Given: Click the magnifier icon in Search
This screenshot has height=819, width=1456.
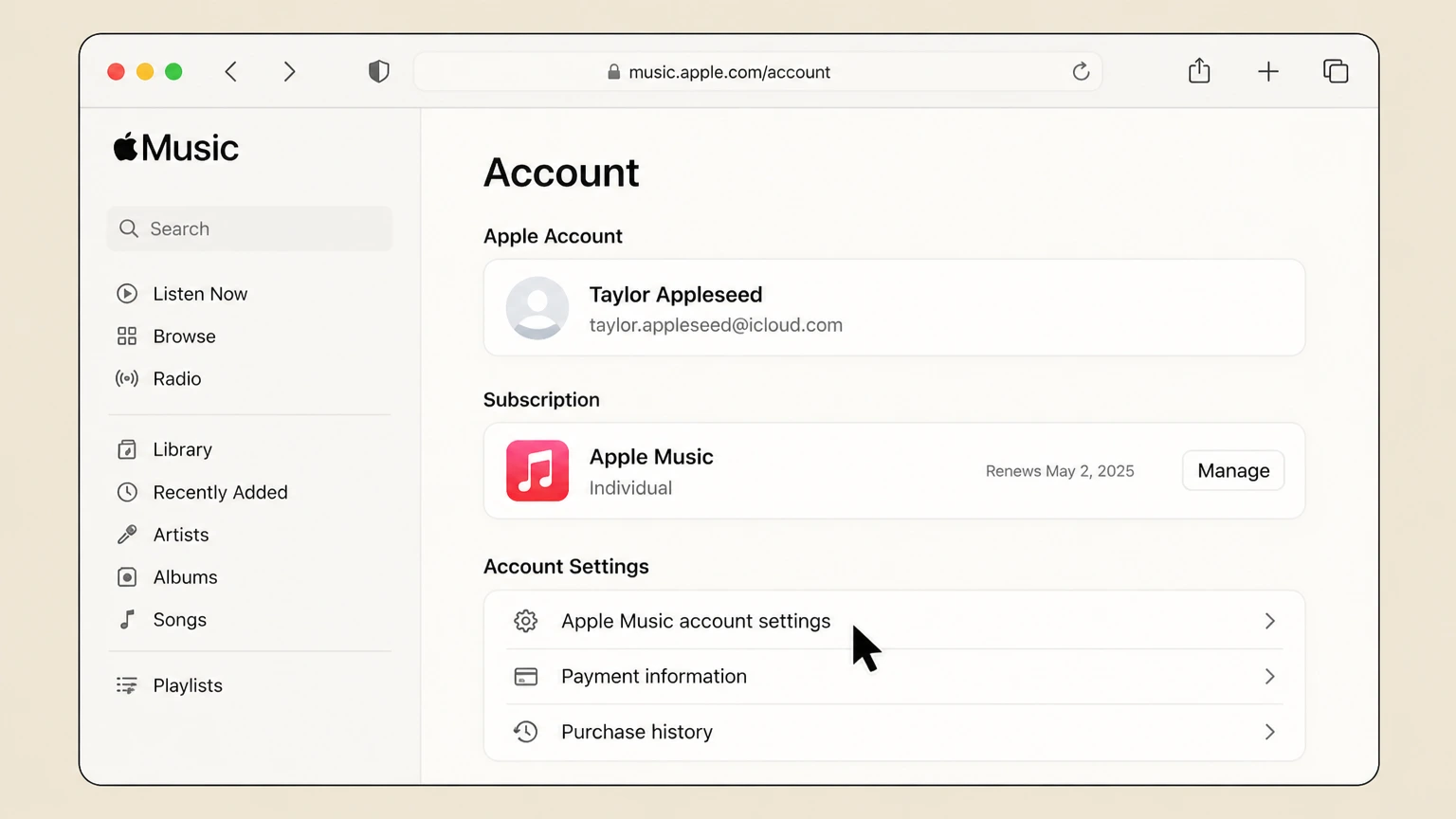Looking at the screenshot, I should [x=129, y=228].
